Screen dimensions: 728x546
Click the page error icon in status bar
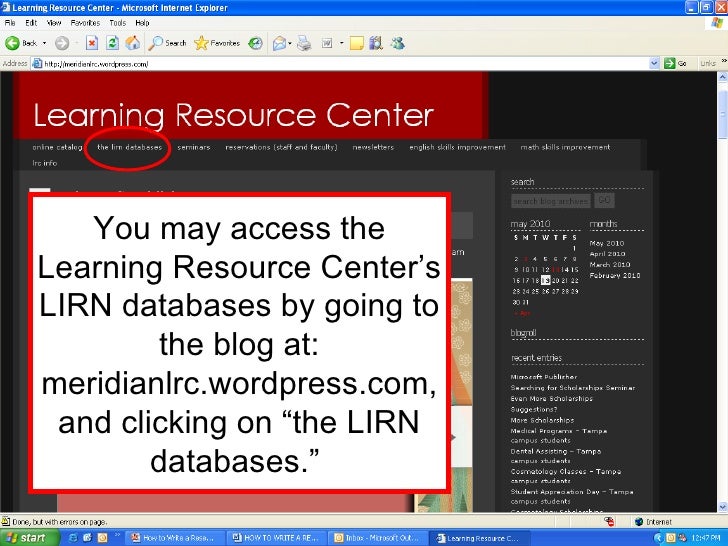click(6, 521)
